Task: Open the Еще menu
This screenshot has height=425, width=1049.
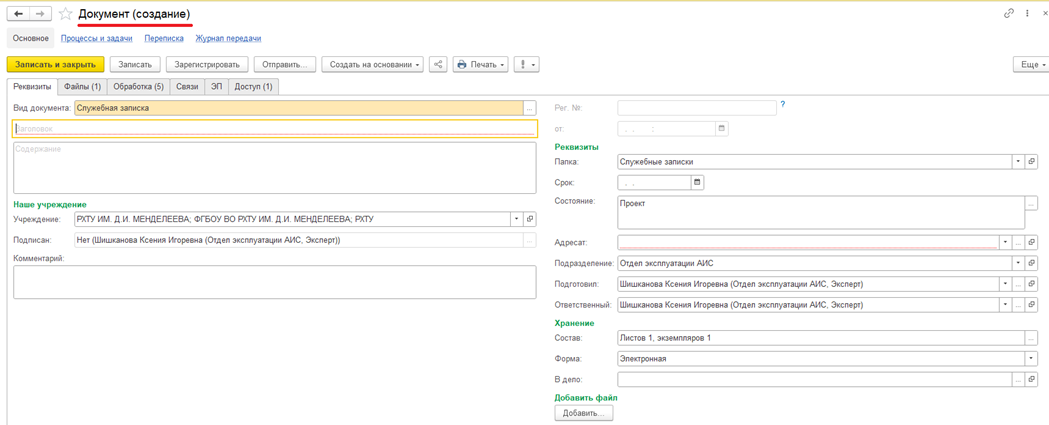Action: 1029,65
